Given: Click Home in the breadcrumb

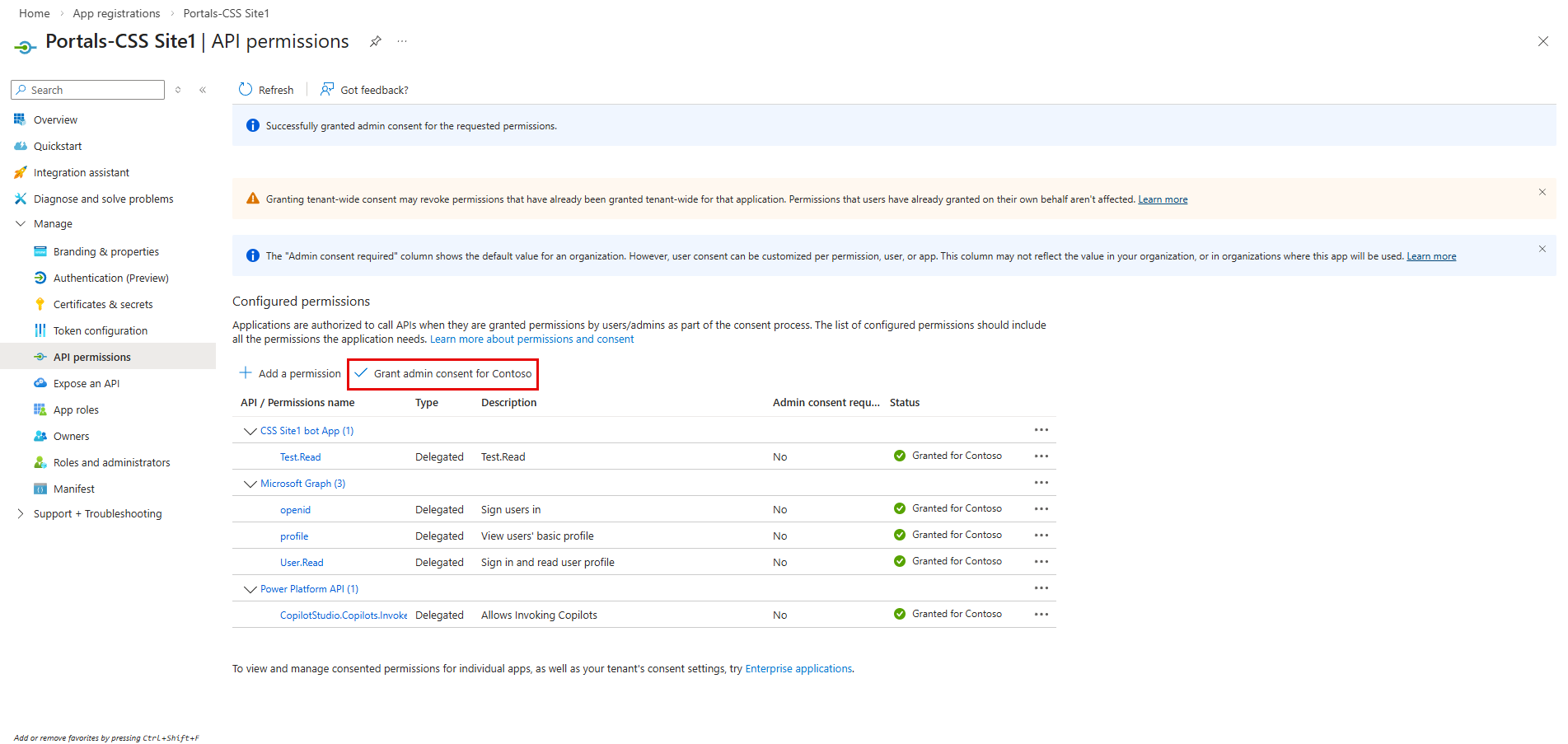Looking at the screenshot, I should click(35, 13).
